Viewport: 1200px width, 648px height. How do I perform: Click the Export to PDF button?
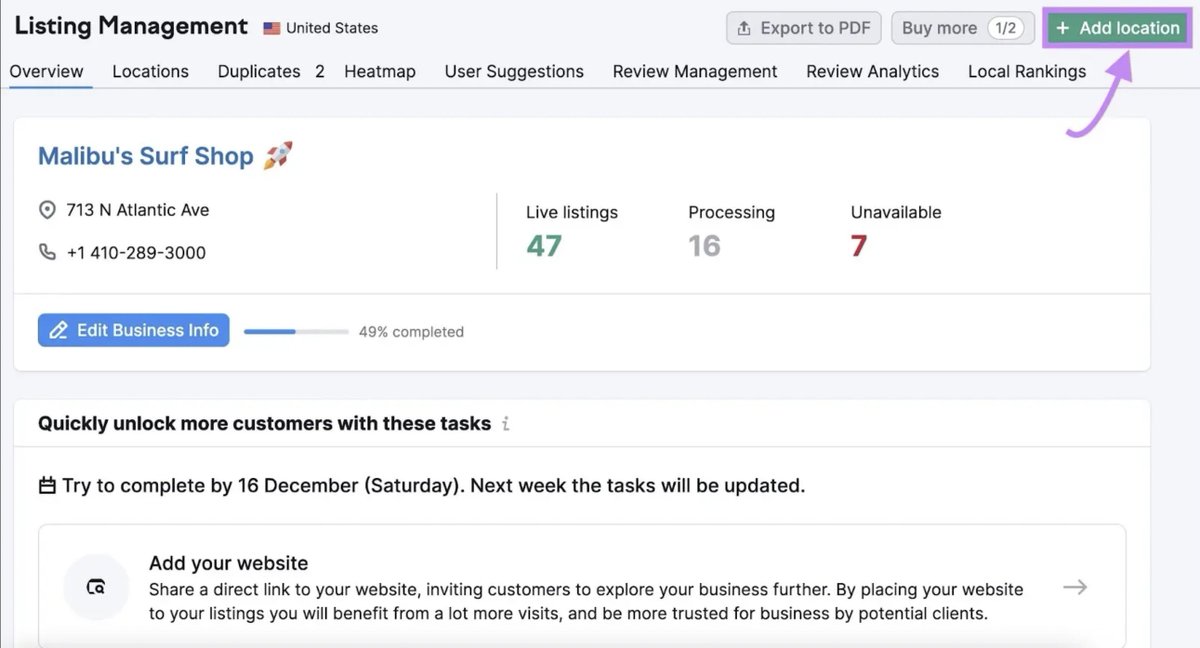(803, 28)
